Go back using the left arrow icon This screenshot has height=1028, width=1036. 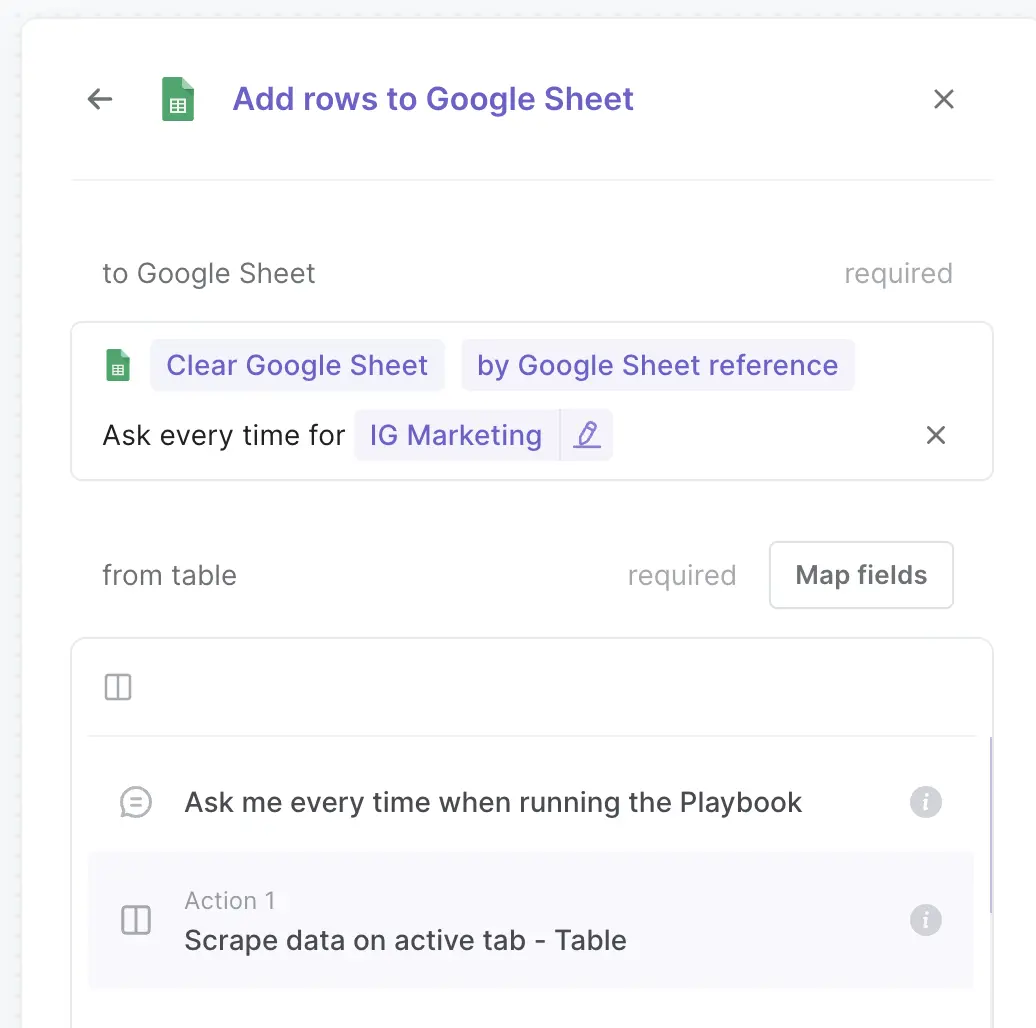(x=100, y=99)
